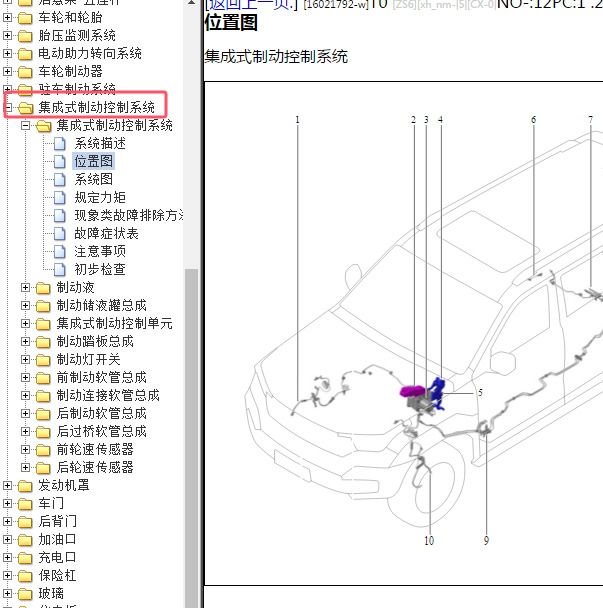Click the 制动灯开关 folder icon
This screenshot has height=608, width=603.
pyautogui.click(x=43, y=360)
